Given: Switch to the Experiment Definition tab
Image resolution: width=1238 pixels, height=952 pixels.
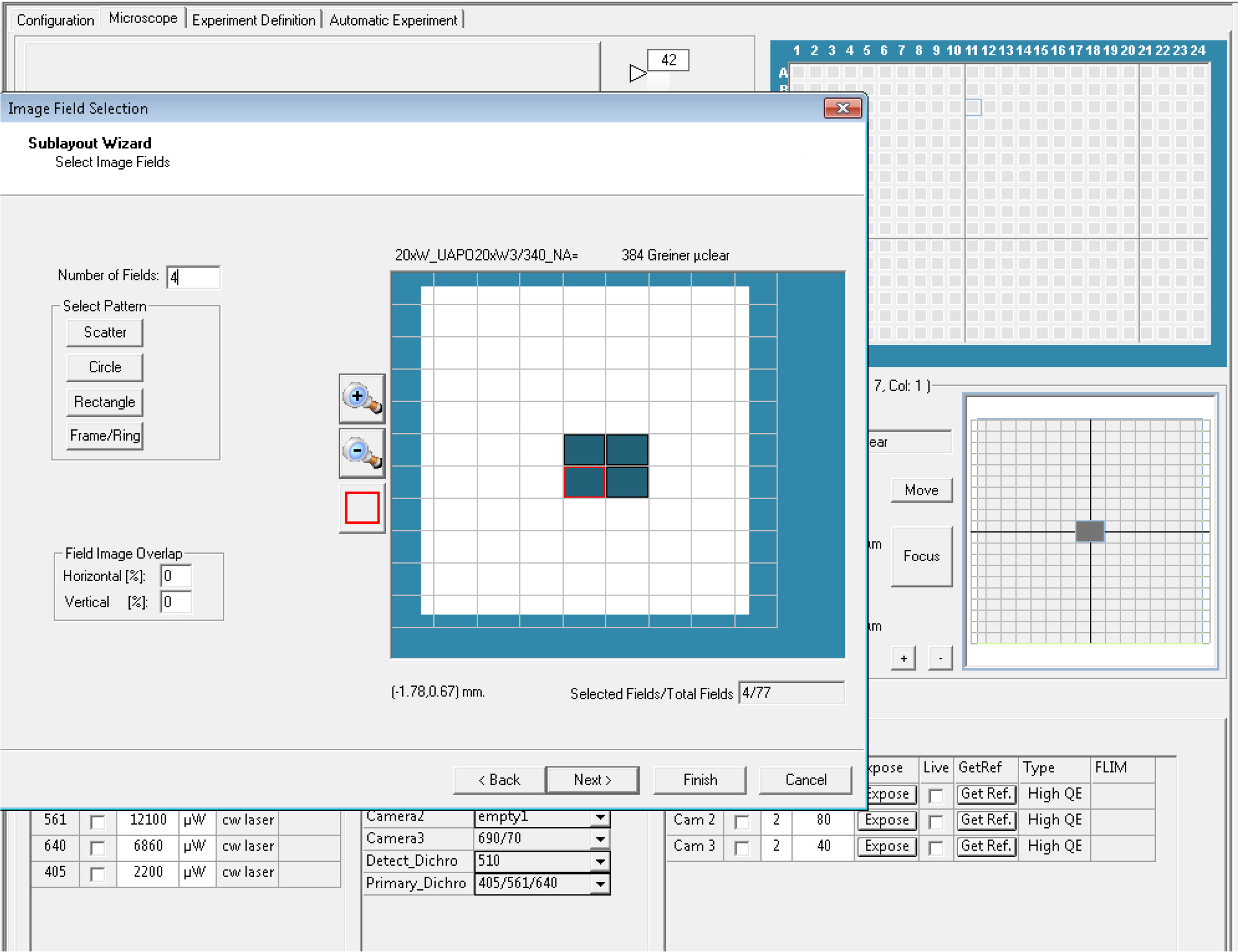Looking at the screenshot, I should click(x=254, y=20).
